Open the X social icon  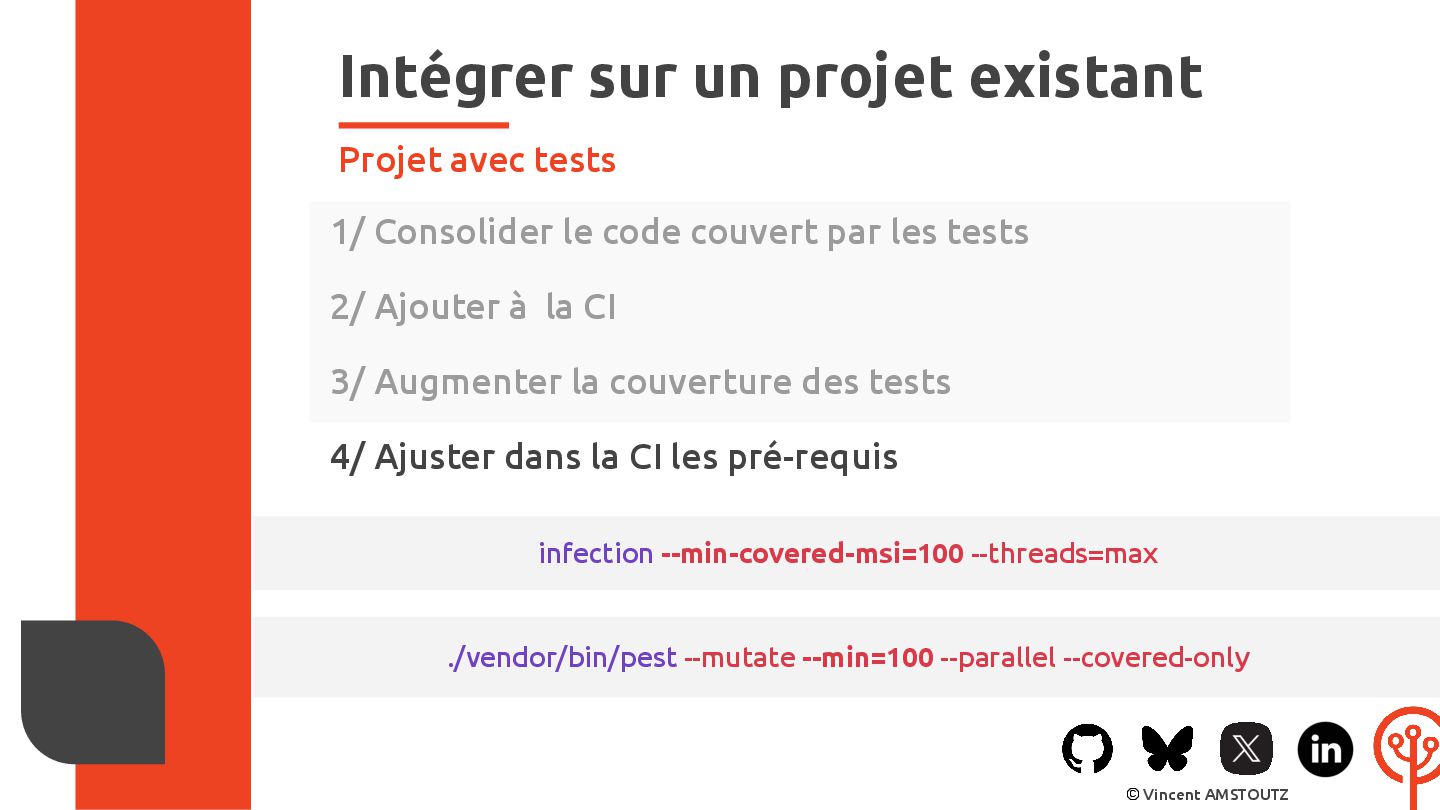[x=1246, y=748]
